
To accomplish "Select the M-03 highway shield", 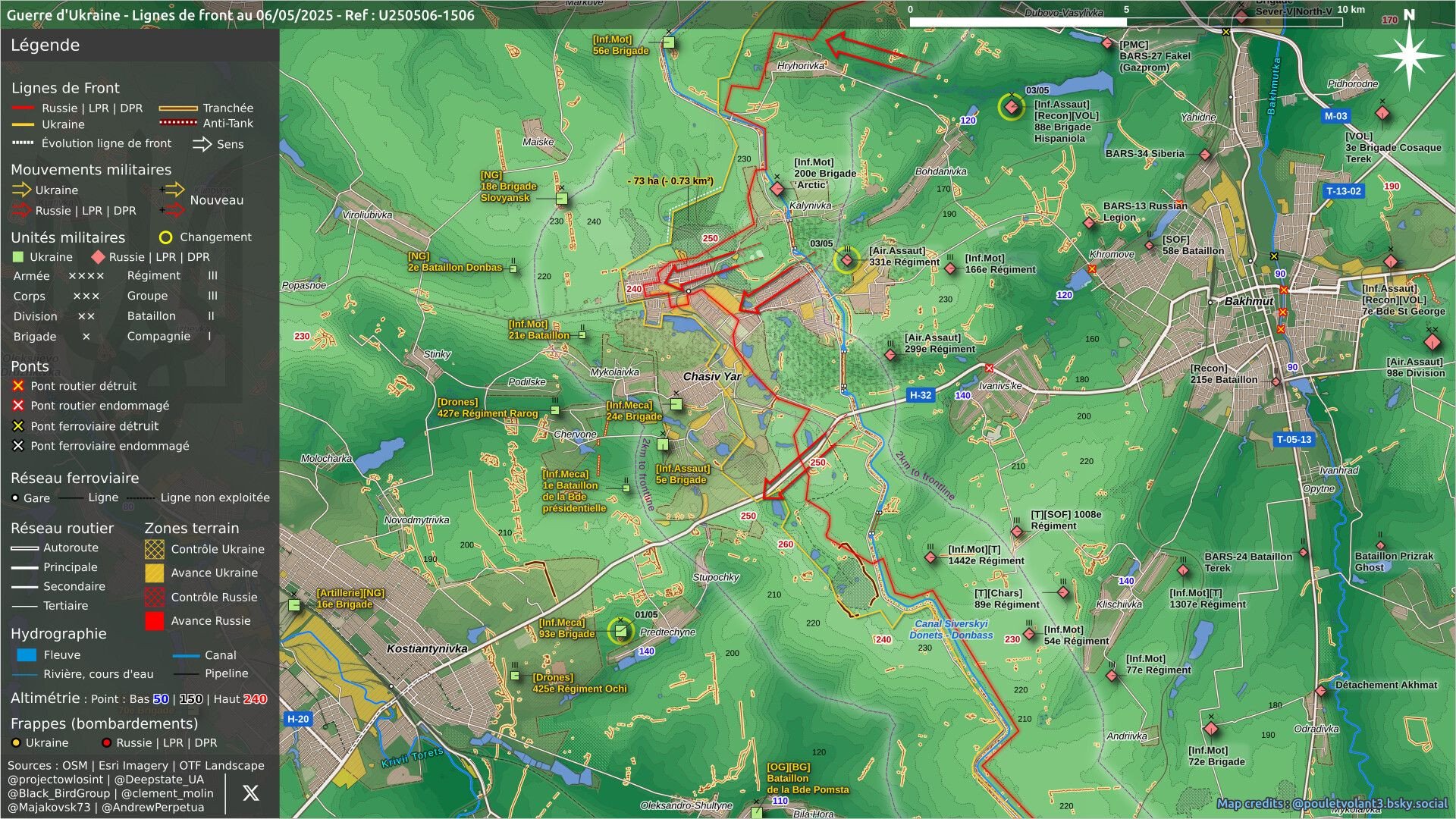I will 1336,116.
